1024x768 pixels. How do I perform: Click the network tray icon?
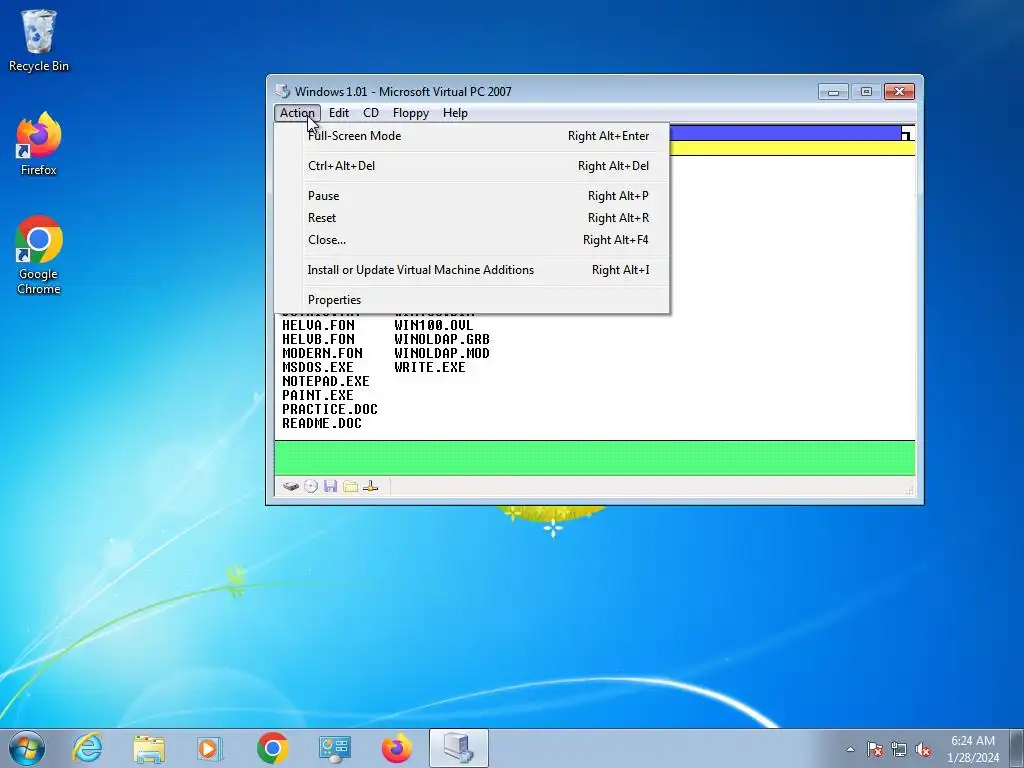click(x=899, y=749)
